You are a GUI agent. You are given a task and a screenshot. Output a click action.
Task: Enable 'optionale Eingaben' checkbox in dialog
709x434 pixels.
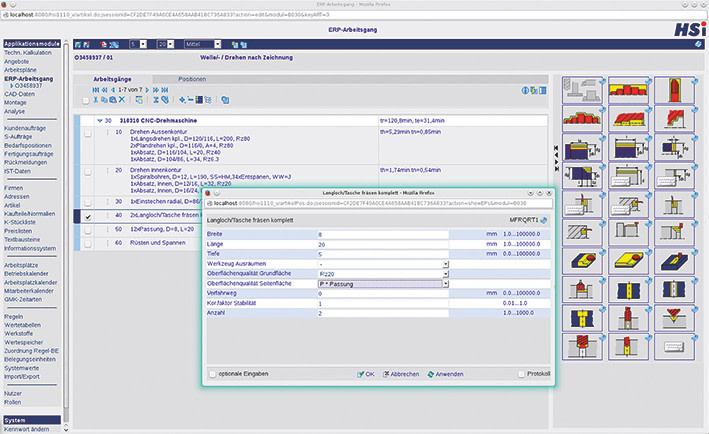pos(213,374)
